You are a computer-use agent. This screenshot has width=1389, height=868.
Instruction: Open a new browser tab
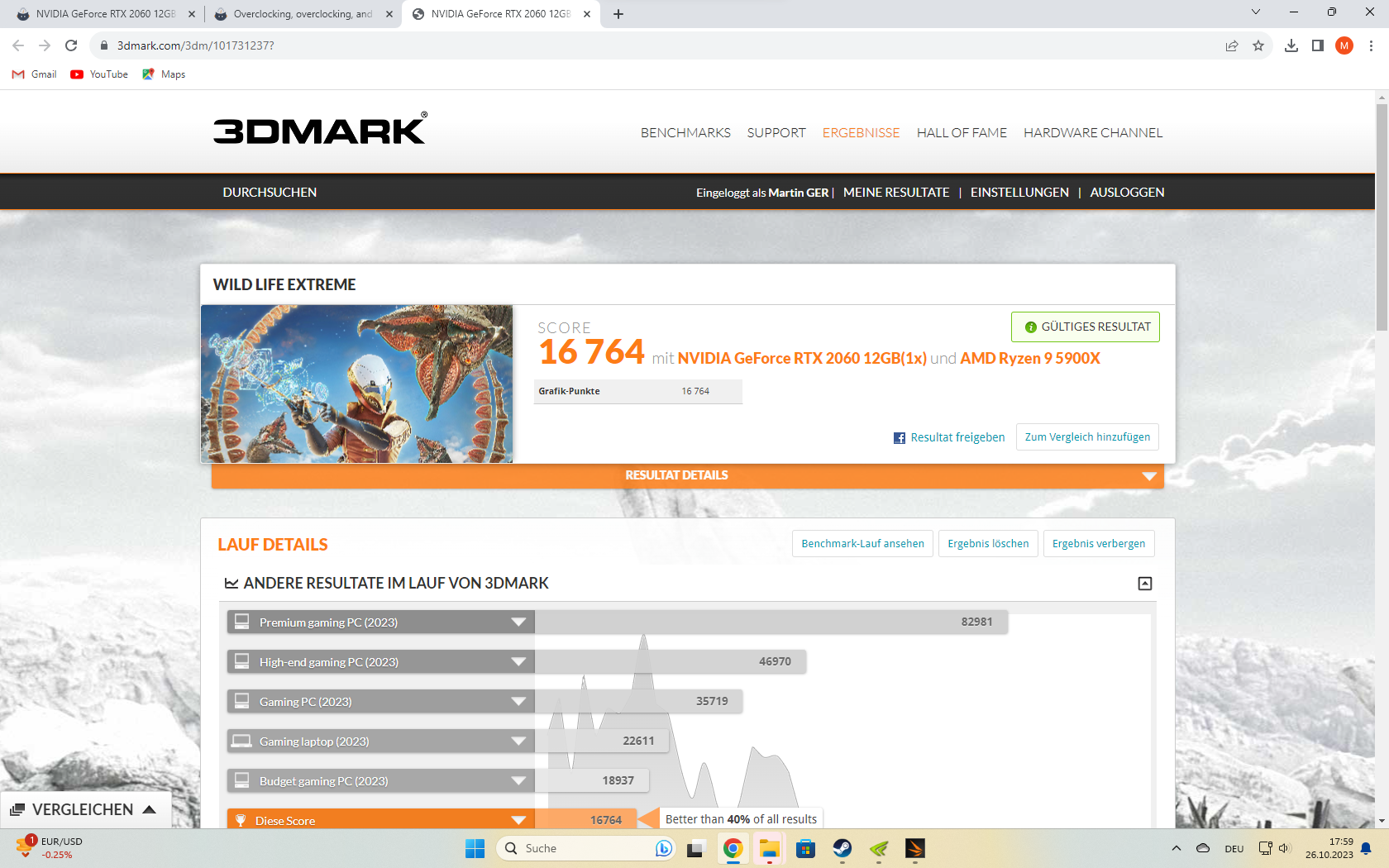tap(618, 14)
